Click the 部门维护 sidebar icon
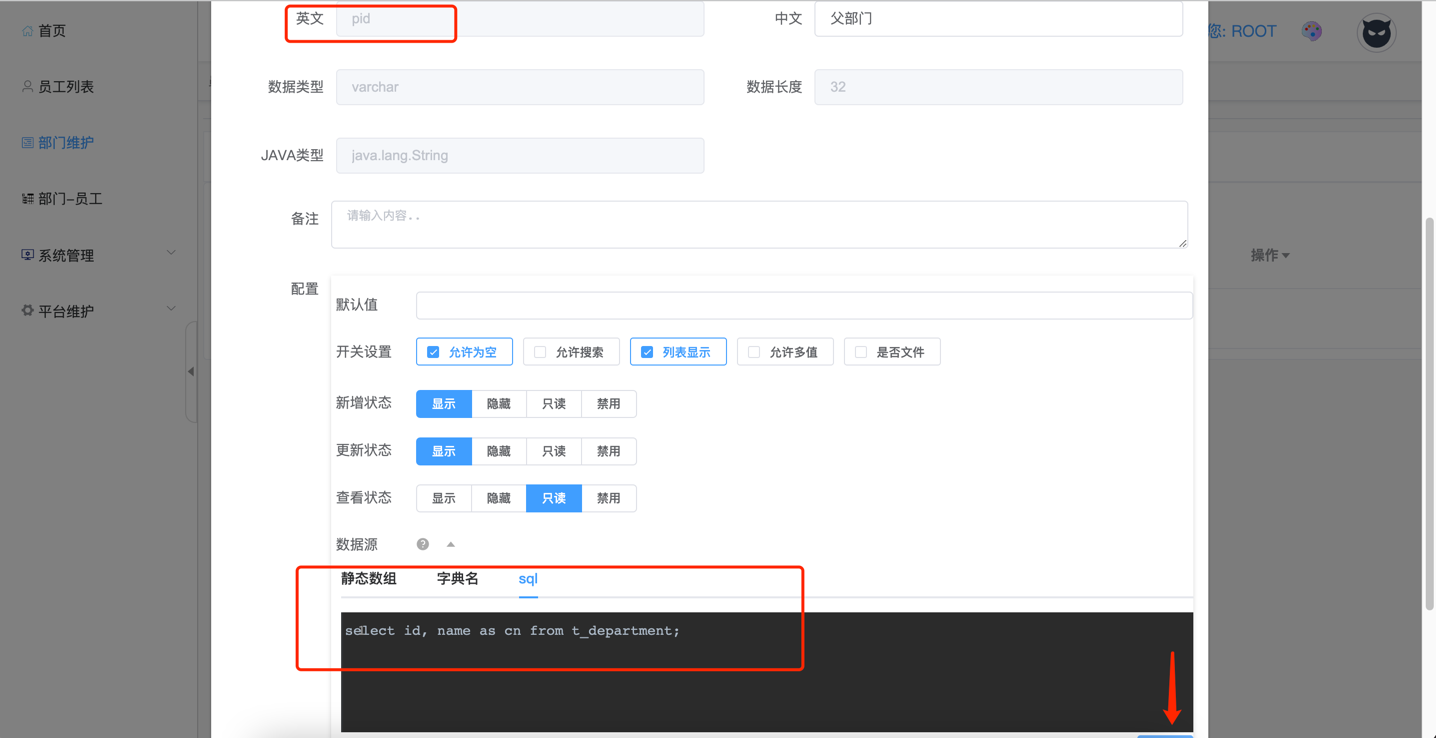The width and height of the screenshot is (1436, 738). coord(27,143)
